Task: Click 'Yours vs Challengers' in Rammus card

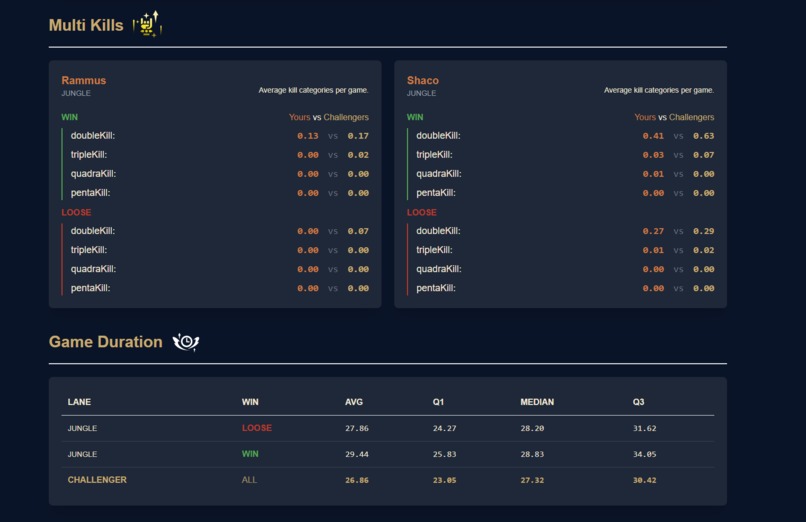Action: coord(328,117)
